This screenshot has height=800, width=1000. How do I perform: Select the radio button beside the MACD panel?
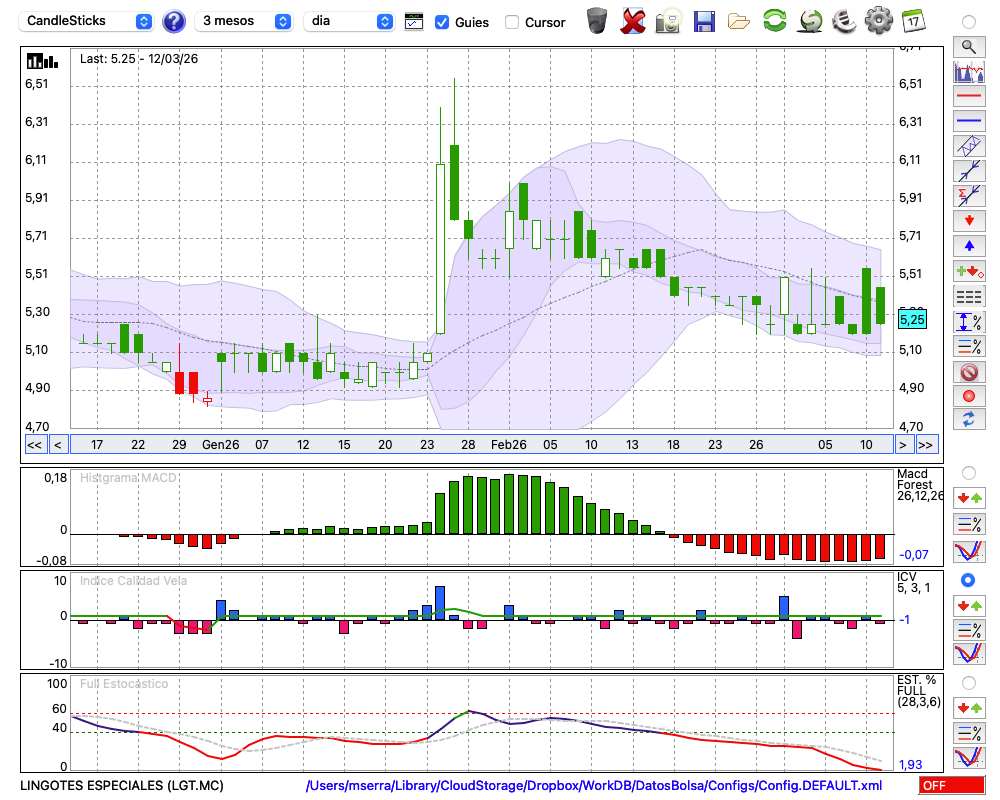pos(968,472)
